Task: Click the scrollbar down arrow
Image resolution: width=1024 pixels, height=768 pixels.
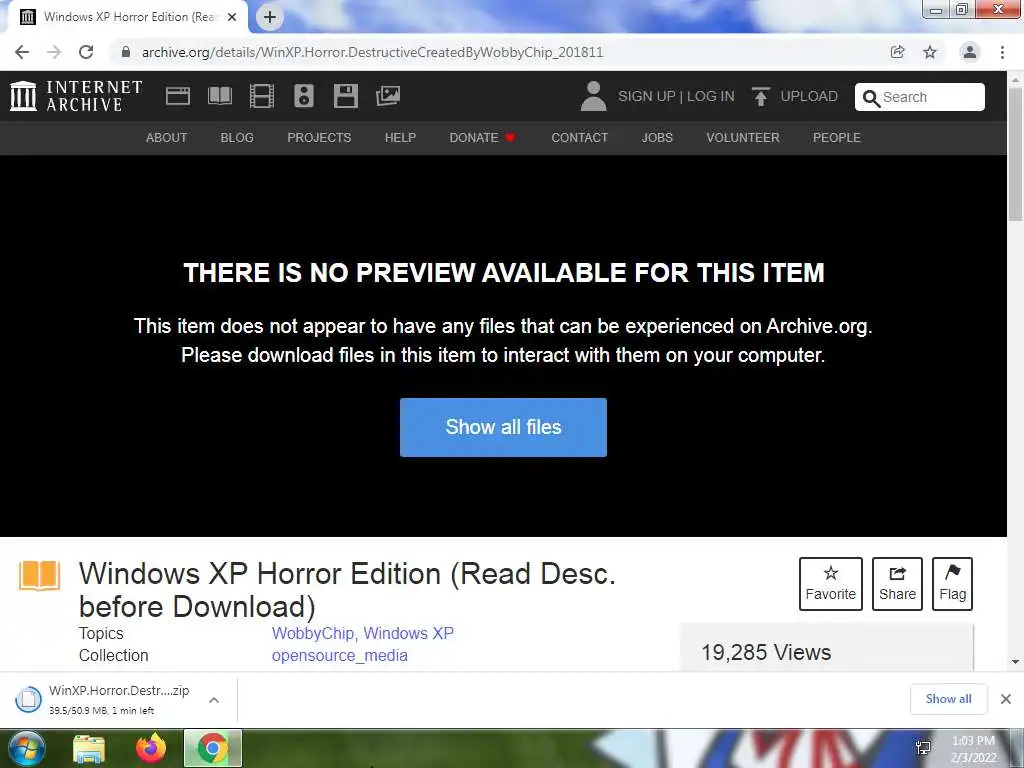Action: tap(1016, 662)
